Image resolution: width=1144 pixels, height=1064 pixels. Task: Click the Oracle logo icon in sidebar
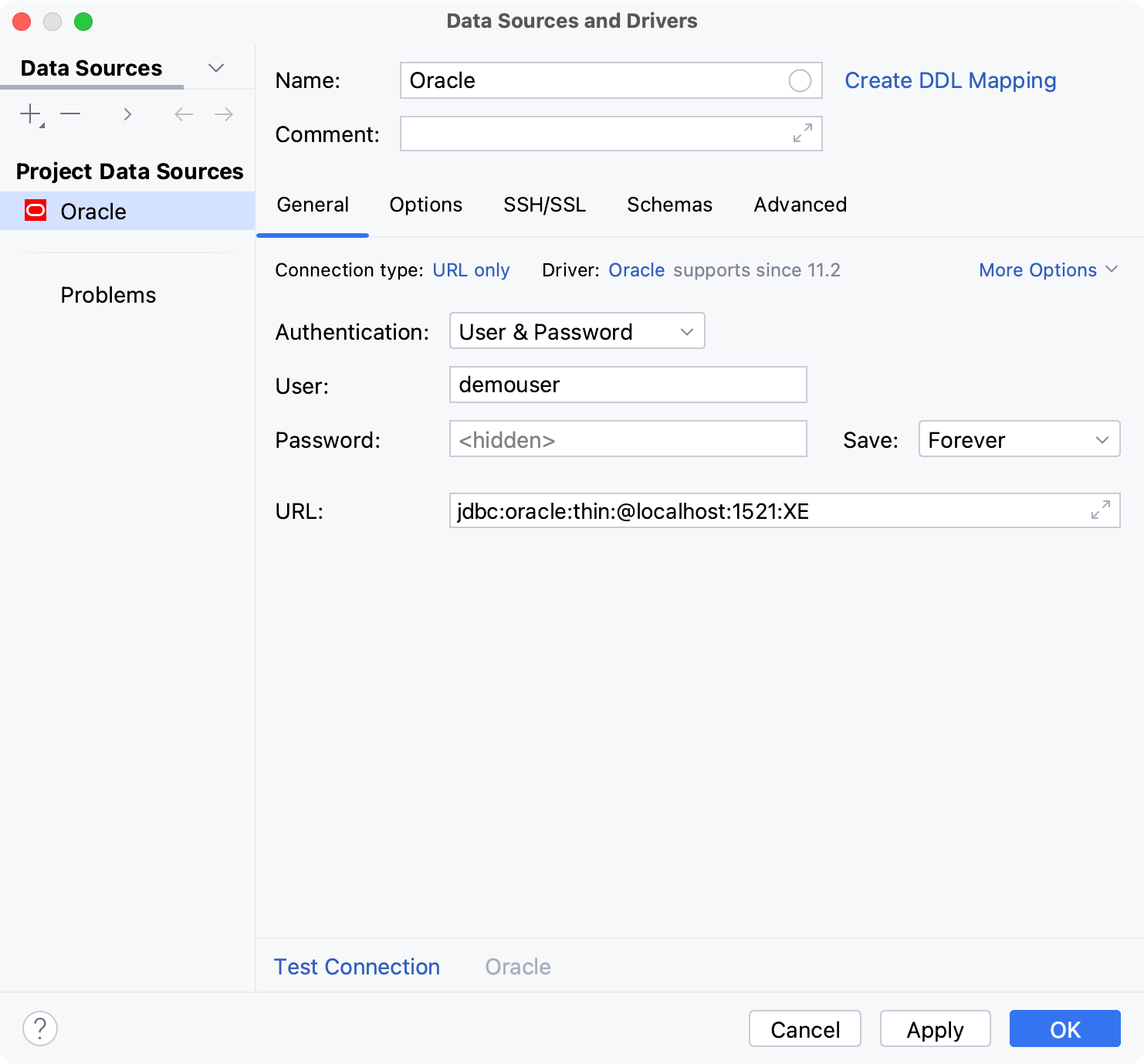tap(35, 210)
